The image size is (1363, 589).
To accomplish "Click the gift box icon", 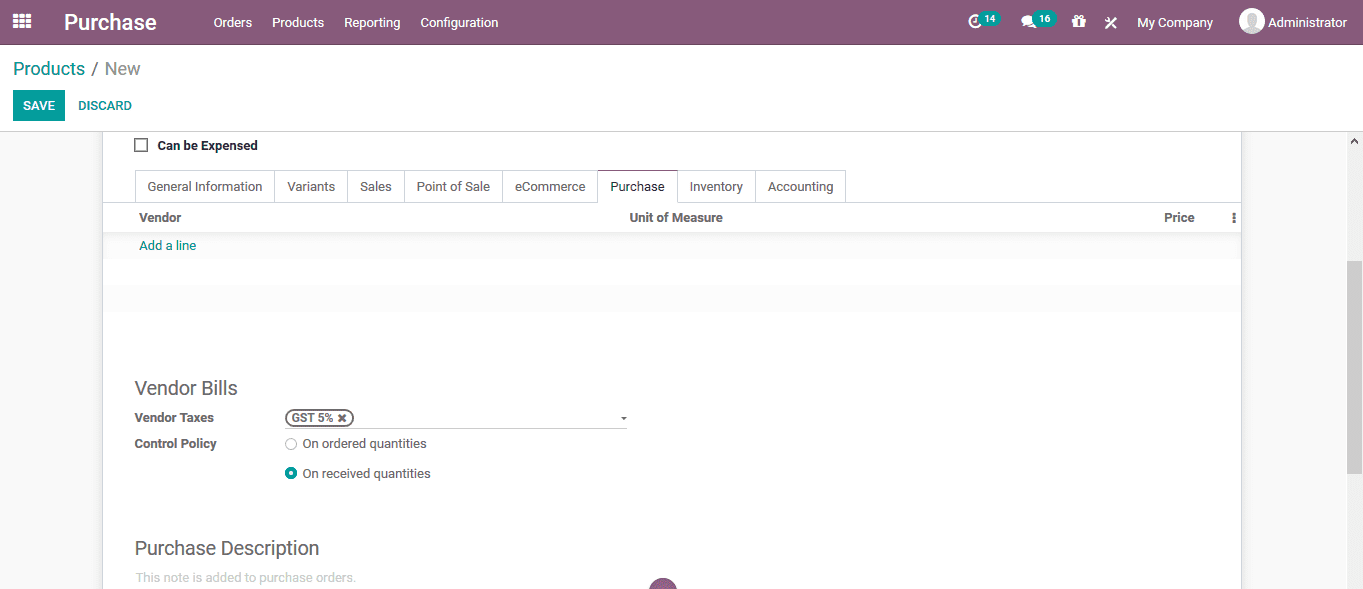I will tap(1078, 21).
